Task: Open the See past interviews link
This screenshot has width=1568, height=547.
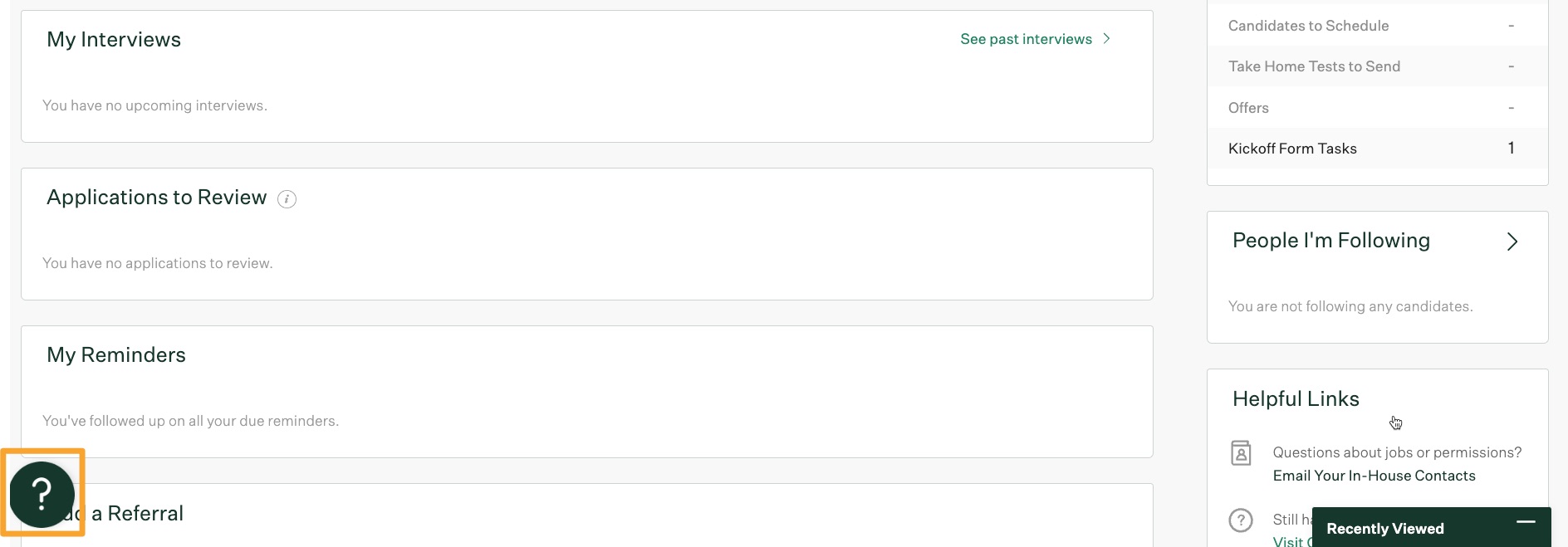Action: click(x=1026, y=39)
